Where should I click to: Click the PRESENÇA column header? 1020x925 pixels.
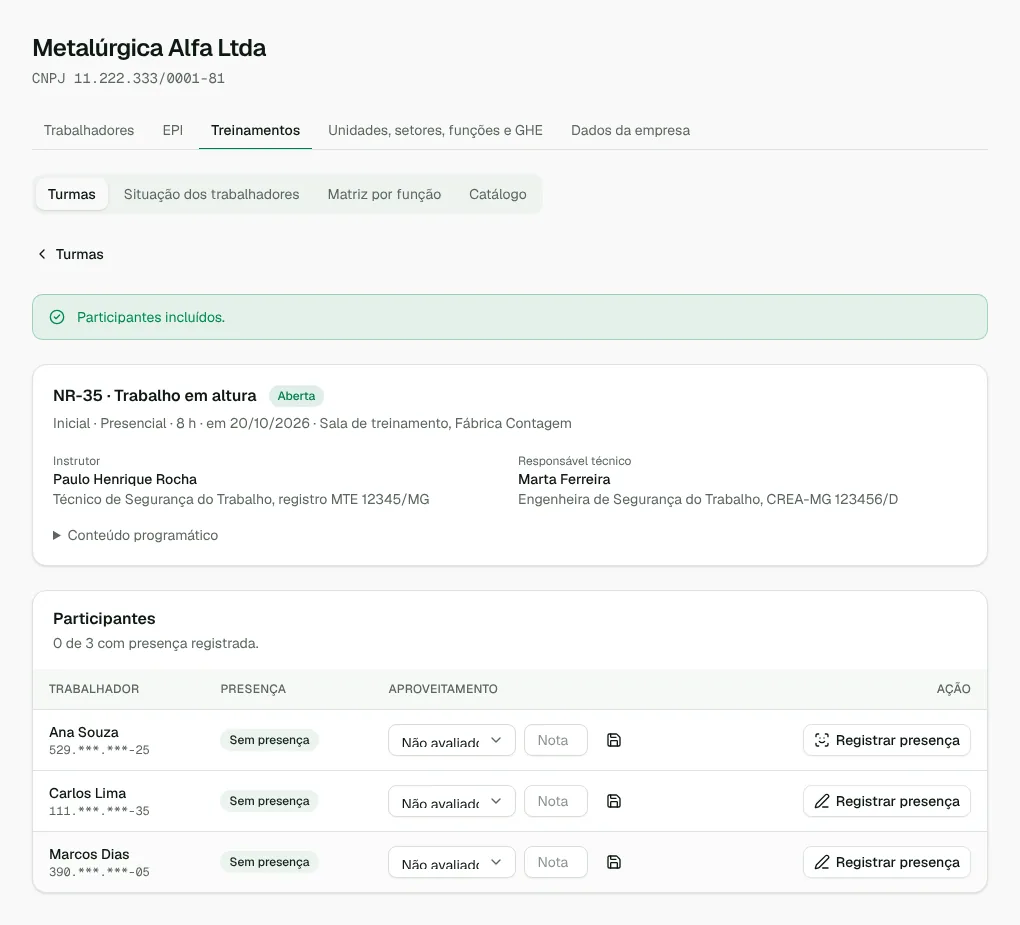pyautogui.click(x=253, y=690)
